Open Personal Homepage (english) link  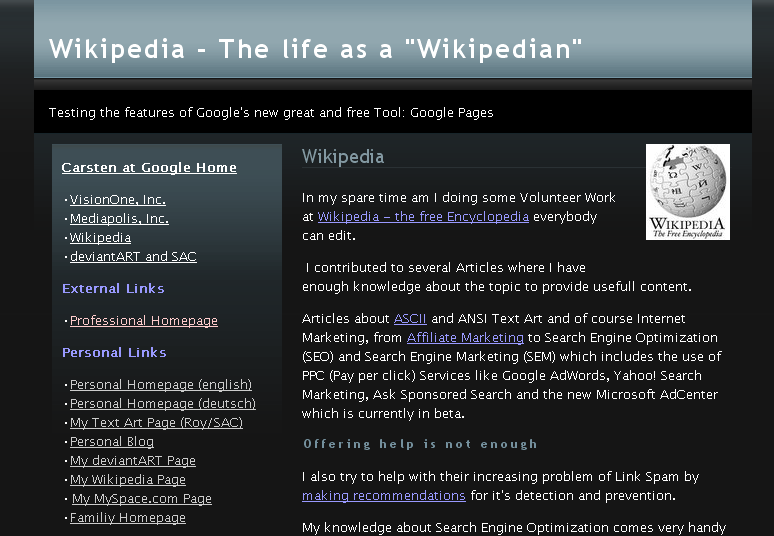tap(161, 384)
